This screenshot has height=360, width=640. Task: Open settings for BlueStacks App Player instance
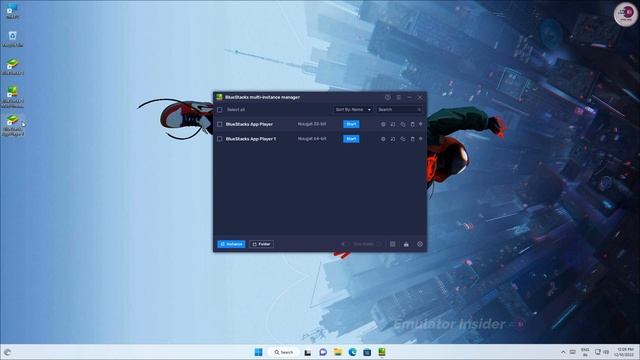(x=383, y=124)
